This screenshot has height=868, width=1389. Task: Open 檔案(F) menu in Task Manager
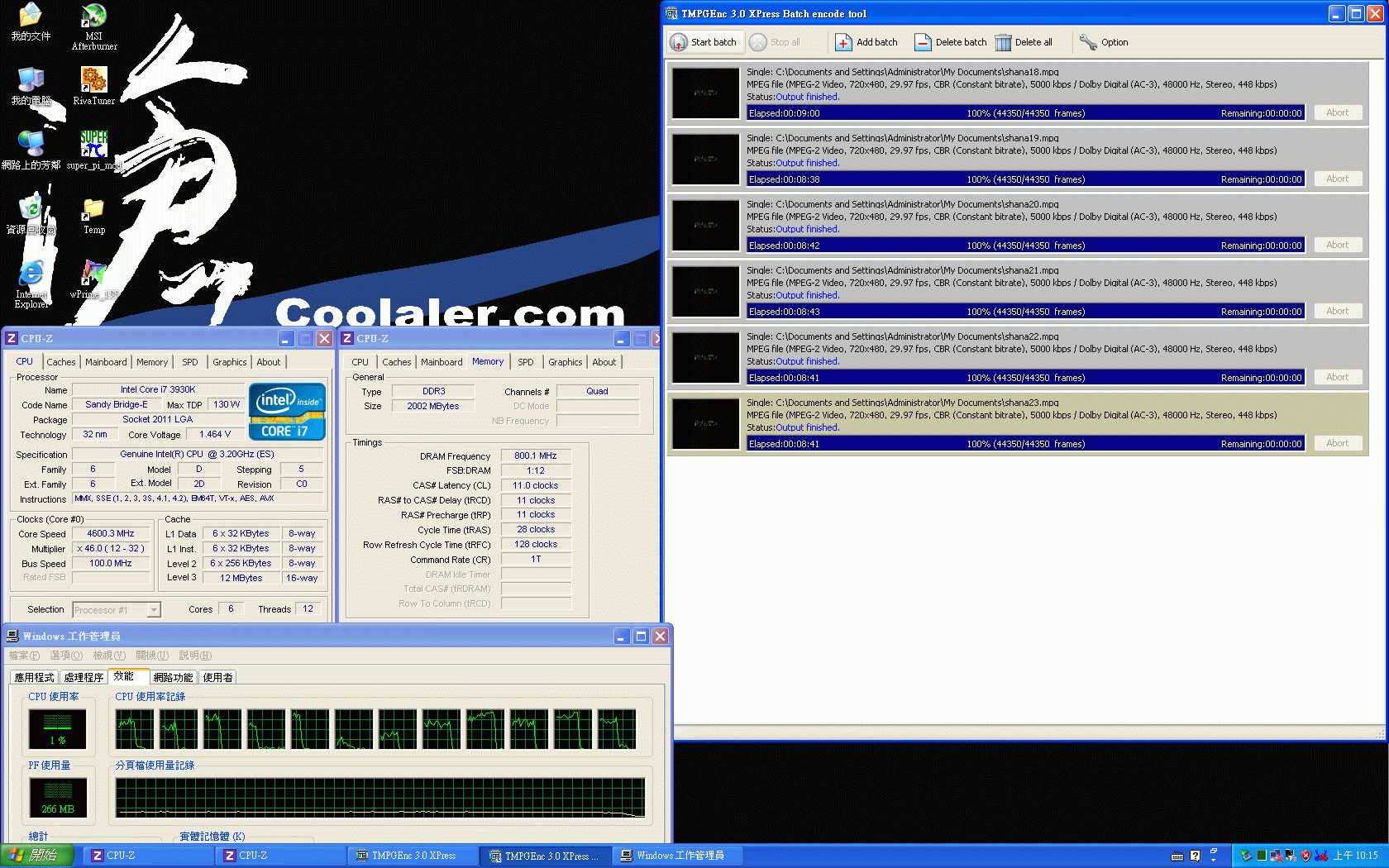pos(24,656)
